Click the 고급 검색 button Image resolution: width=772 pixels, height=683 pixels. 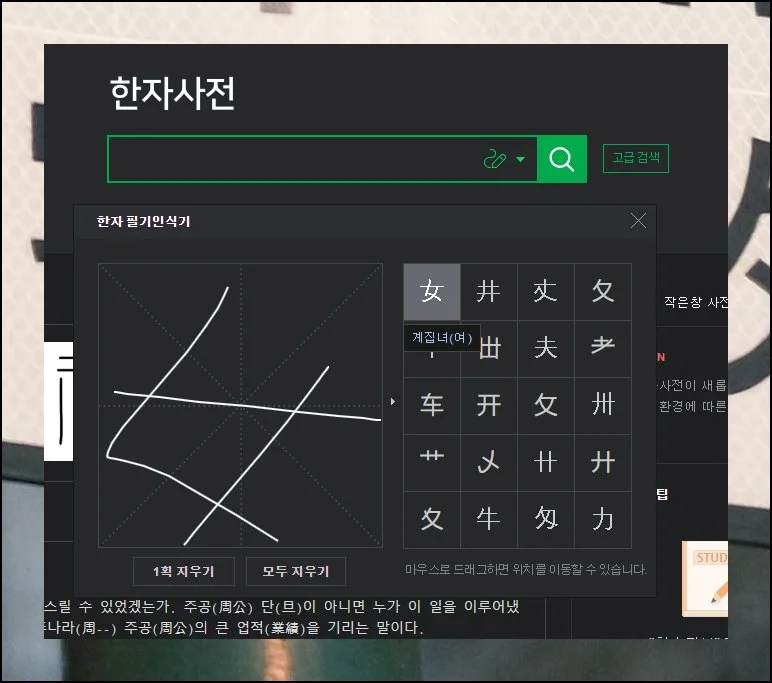pos(635,158)
